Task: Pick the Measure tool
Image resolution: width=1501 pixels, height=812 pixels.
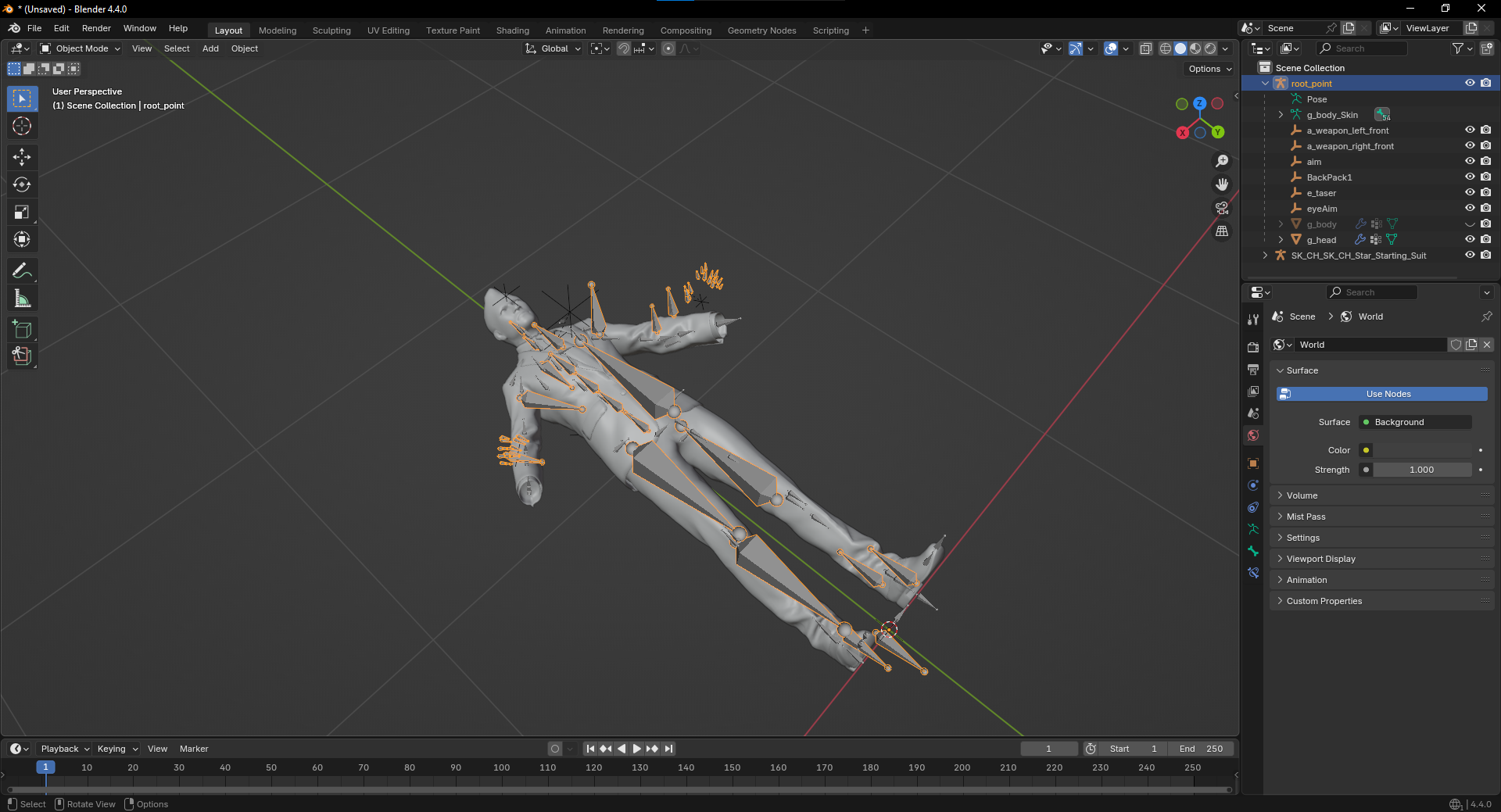Action: [x=22, y=299]
